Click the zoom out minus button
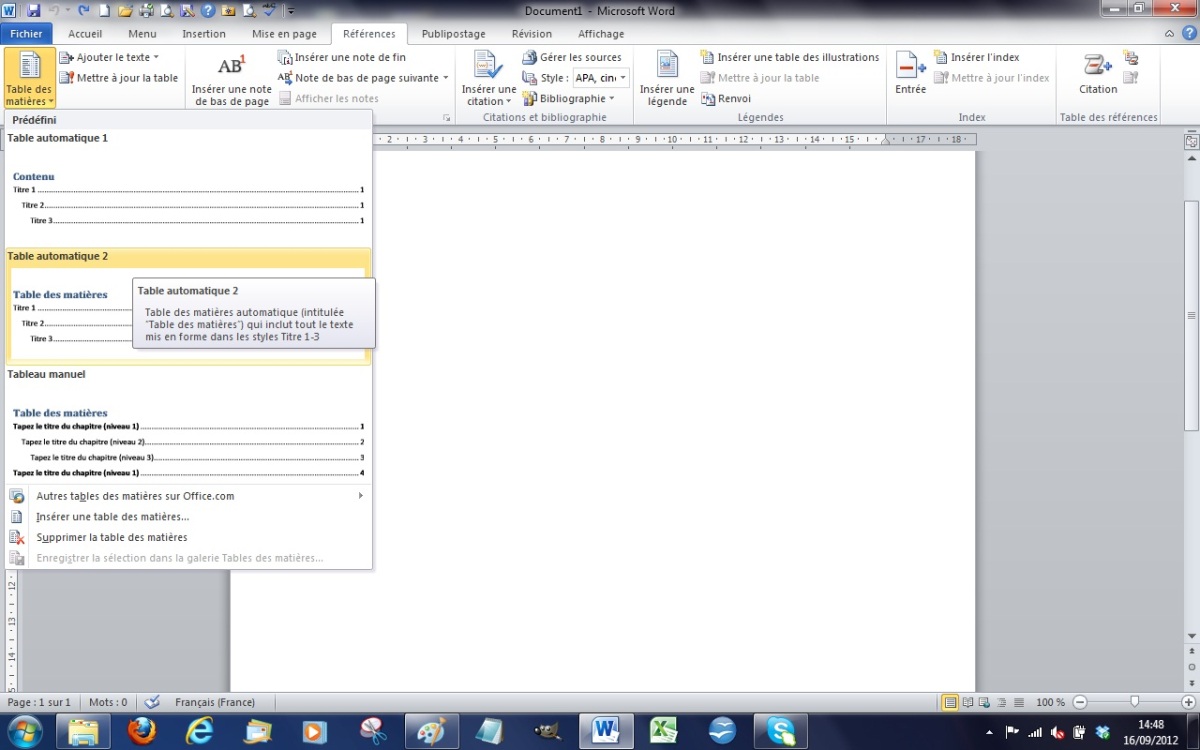This screenshot has width=1200, height=750. click(1079, 702)
